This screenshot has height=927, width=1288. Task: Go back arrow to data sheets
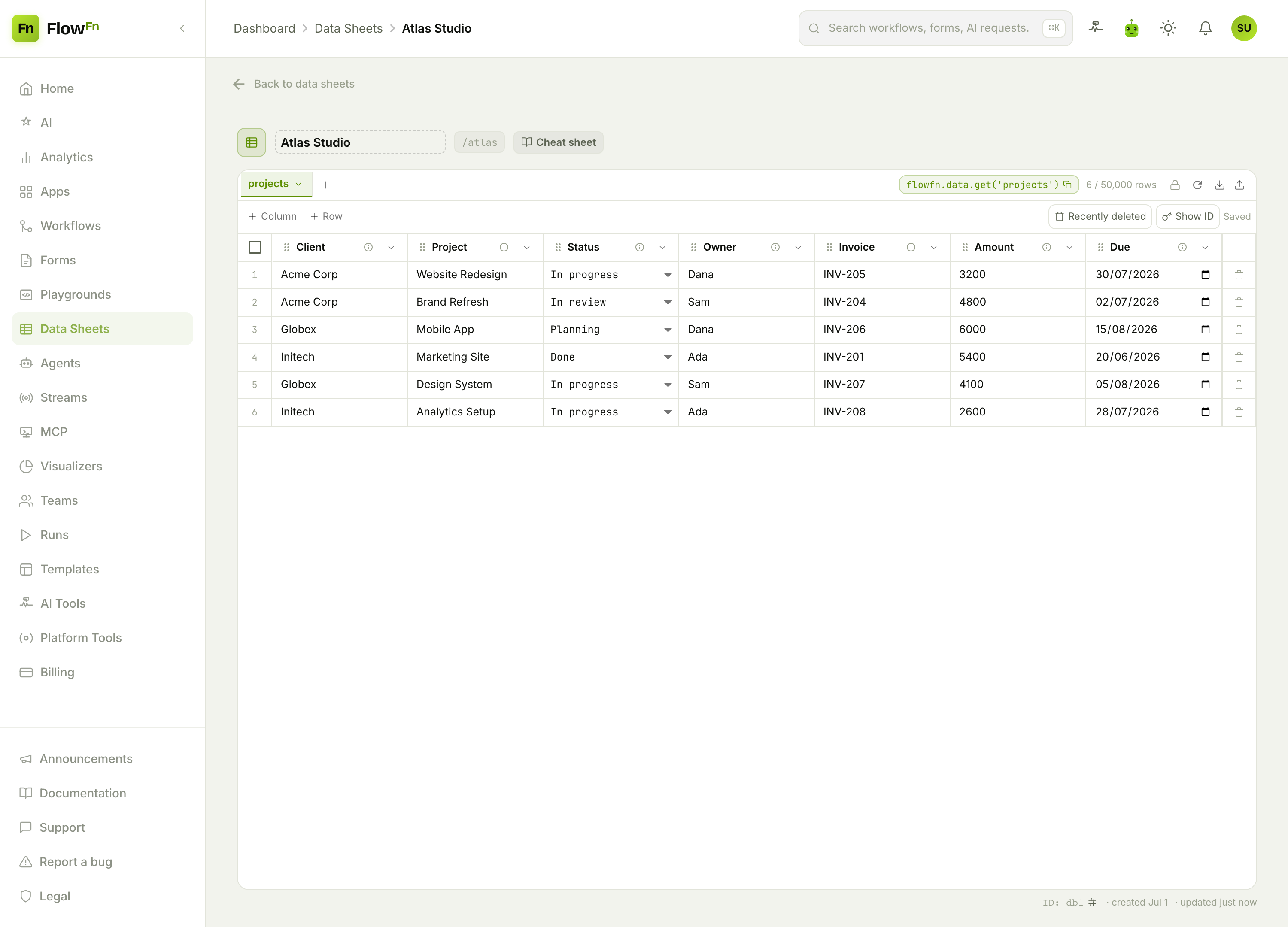[x=239, y=84]
